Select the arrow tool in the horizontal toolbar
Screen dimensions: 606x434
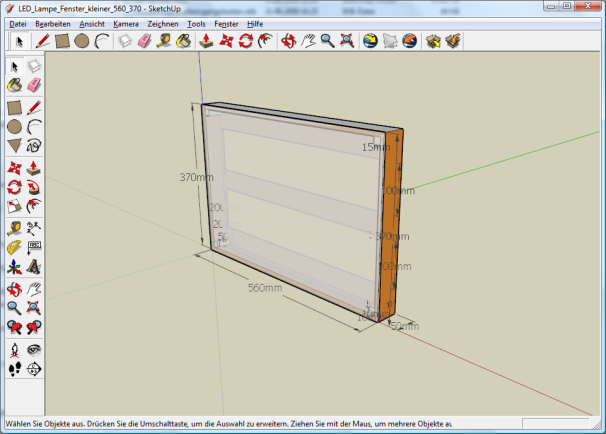coord(19,41)
